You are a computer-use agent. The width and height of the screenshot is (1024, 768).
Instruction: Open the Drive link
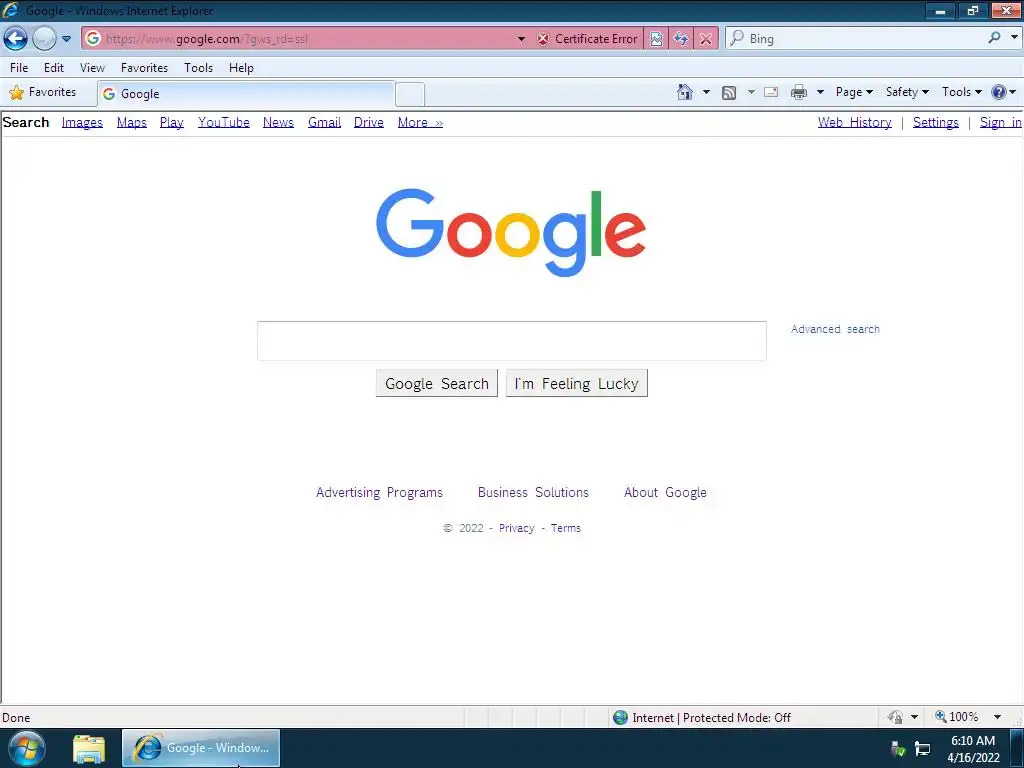pos(369,123)
